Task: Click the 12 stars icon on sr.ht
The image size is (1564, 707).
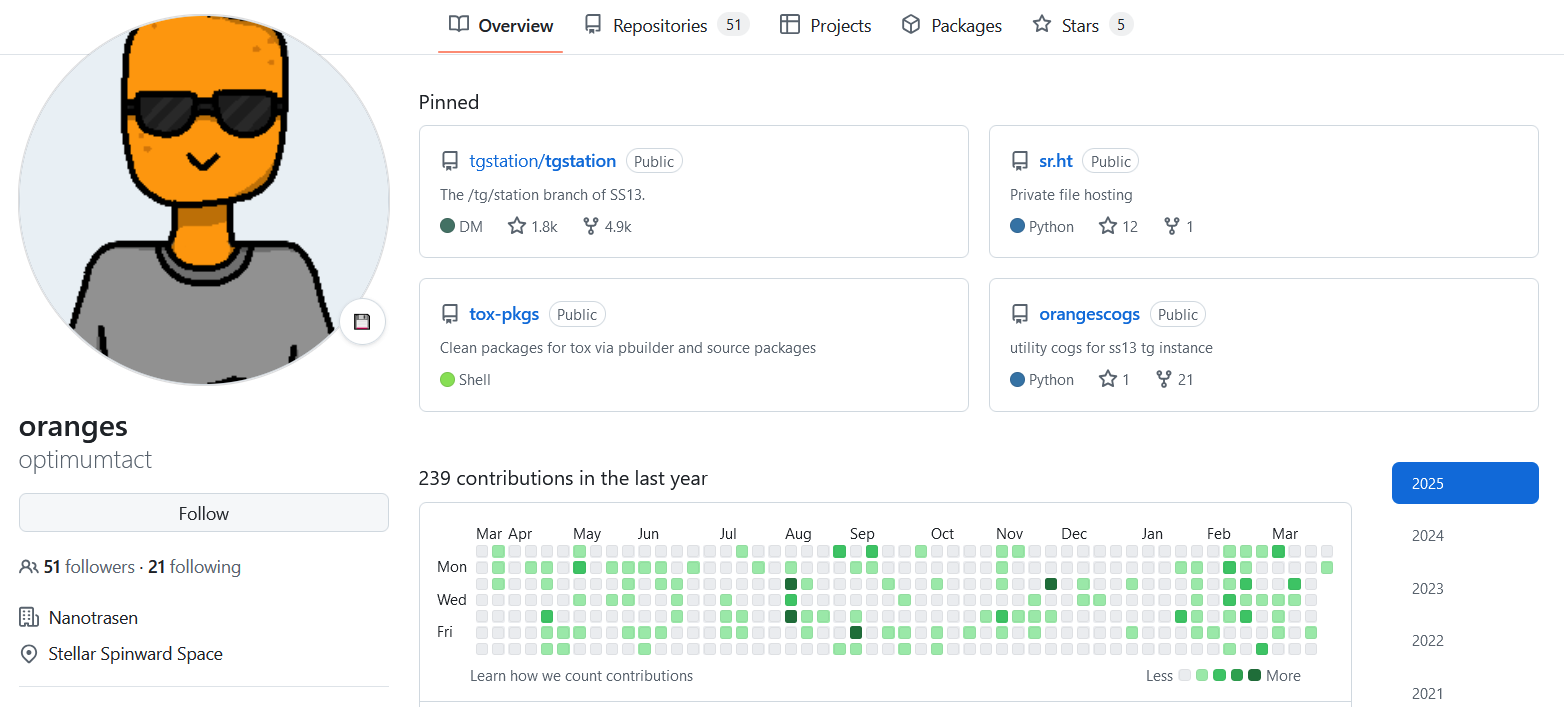Action: (1108, 226)
